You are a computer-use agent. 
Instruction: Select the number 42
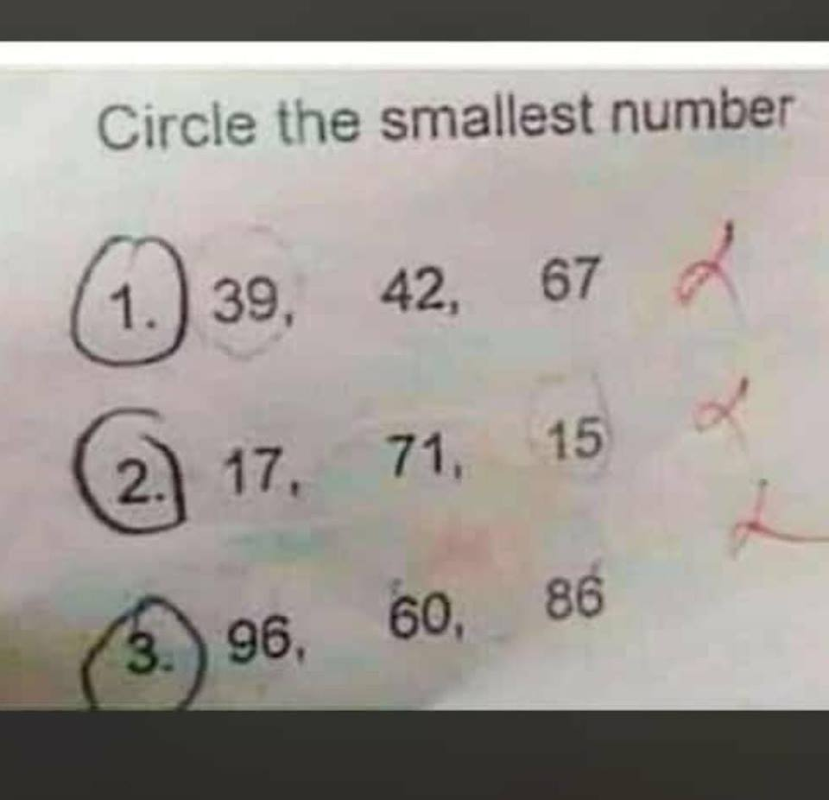(413, 292)
